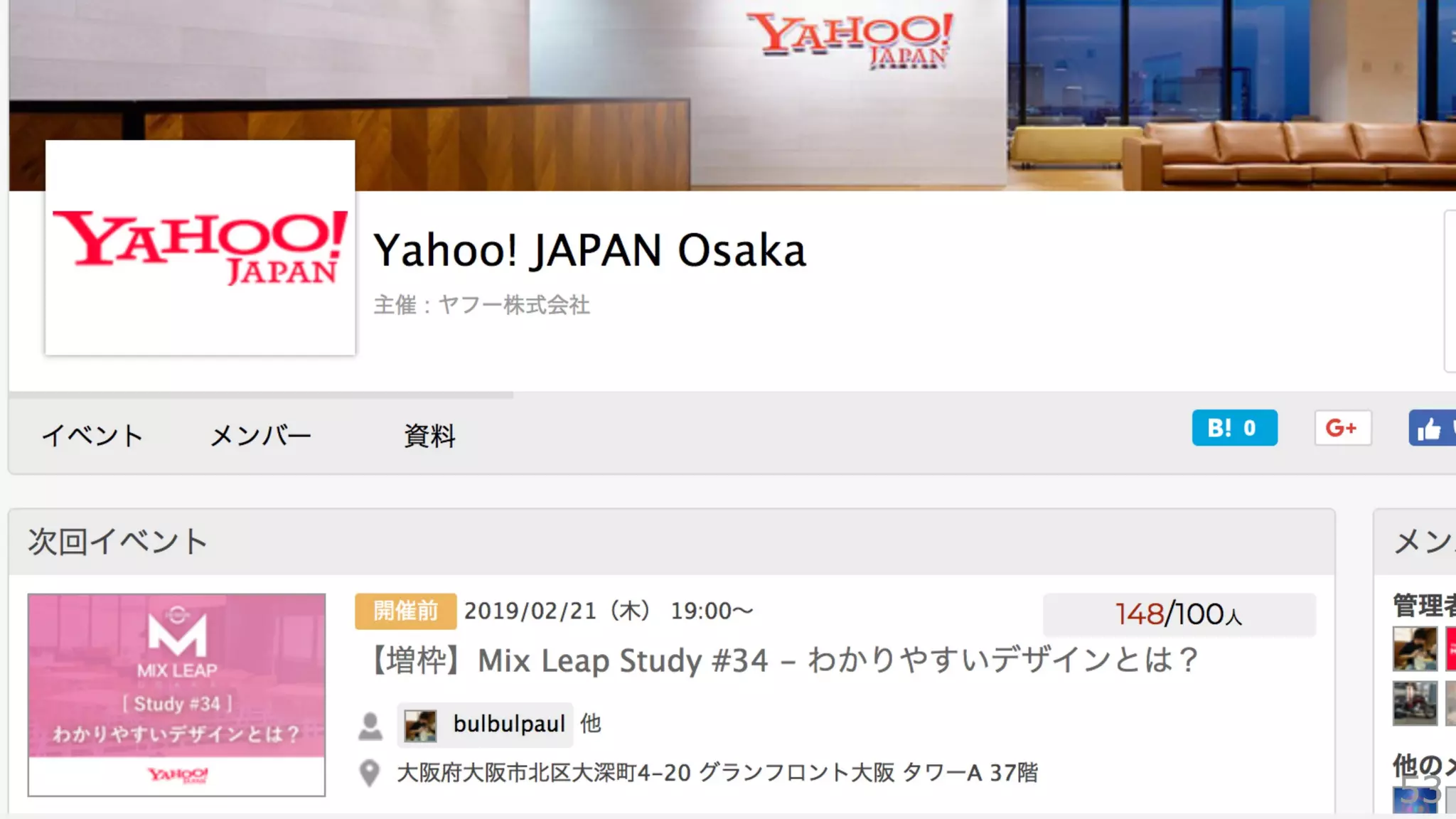Click the 主催：ヤフー株式会社 organizer text
The height and width of the screenshot is (819, 1456).
coord(481,305)
